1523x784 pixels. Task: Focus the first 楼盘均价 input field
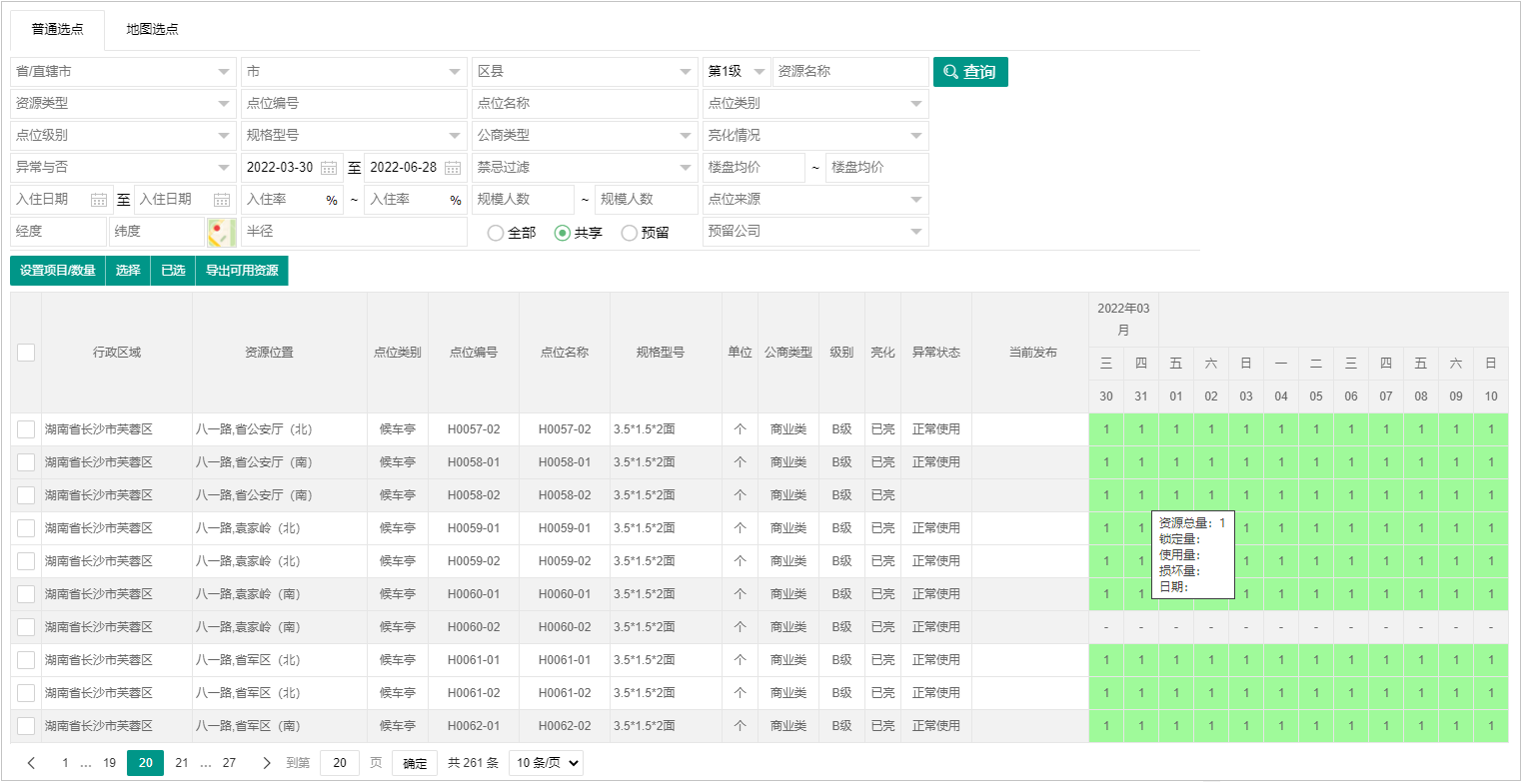754,168
